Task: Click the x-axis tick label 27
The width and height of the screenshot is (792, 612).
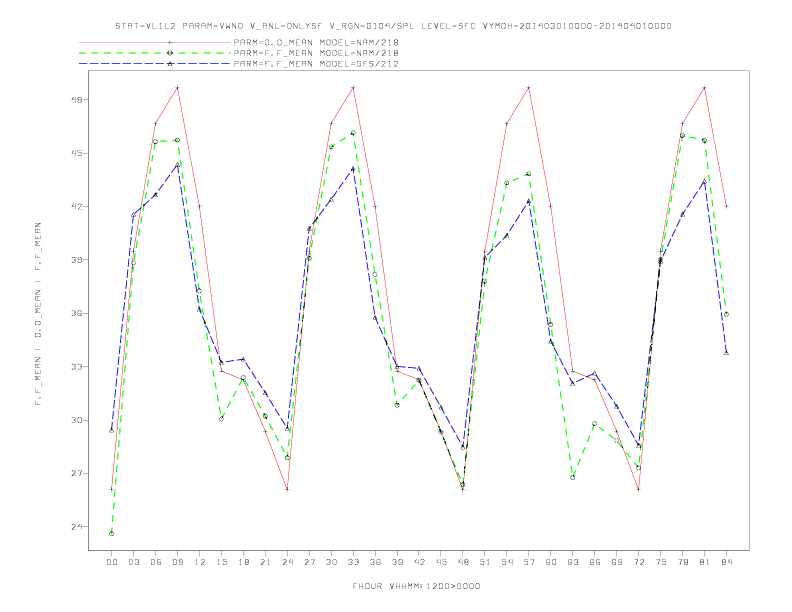Action: tap(309, 562)
